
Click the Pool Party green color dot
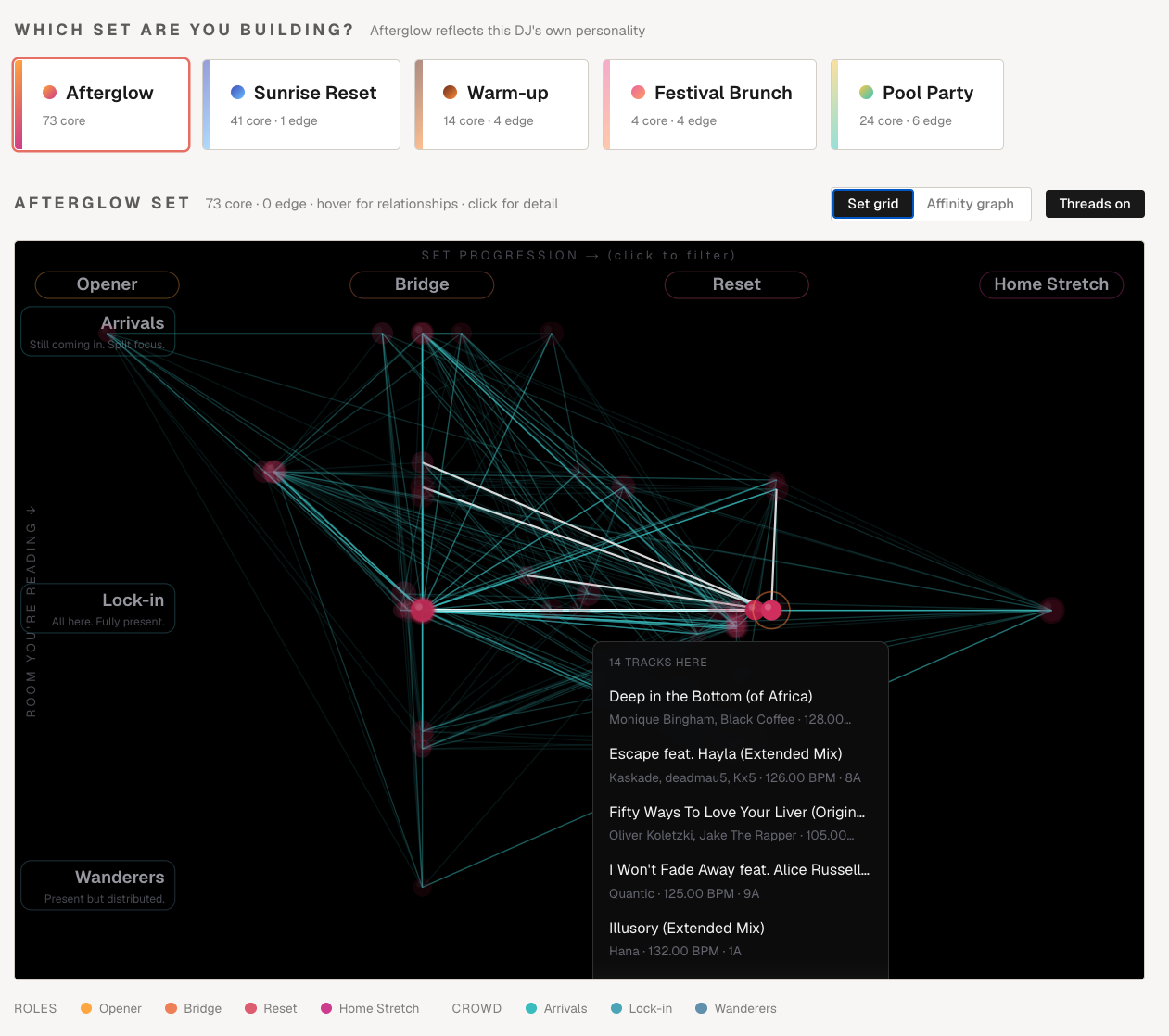tap(867, 93)
